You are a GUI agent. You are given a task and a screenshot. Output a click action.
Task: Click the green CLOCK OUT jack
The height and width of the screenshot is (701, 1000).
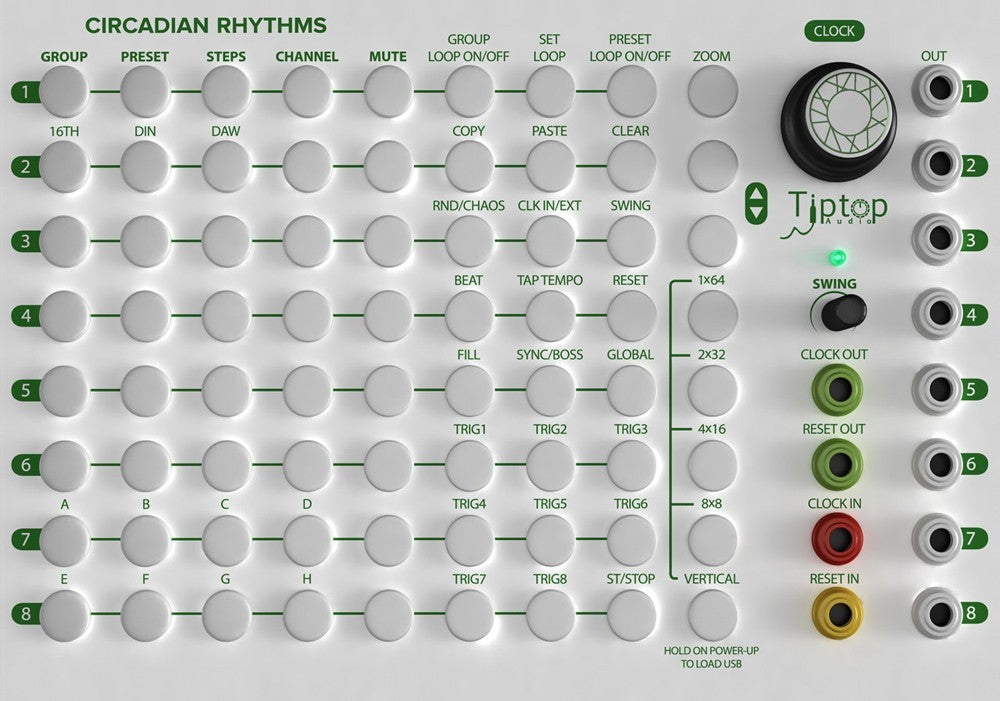point(837,389)
